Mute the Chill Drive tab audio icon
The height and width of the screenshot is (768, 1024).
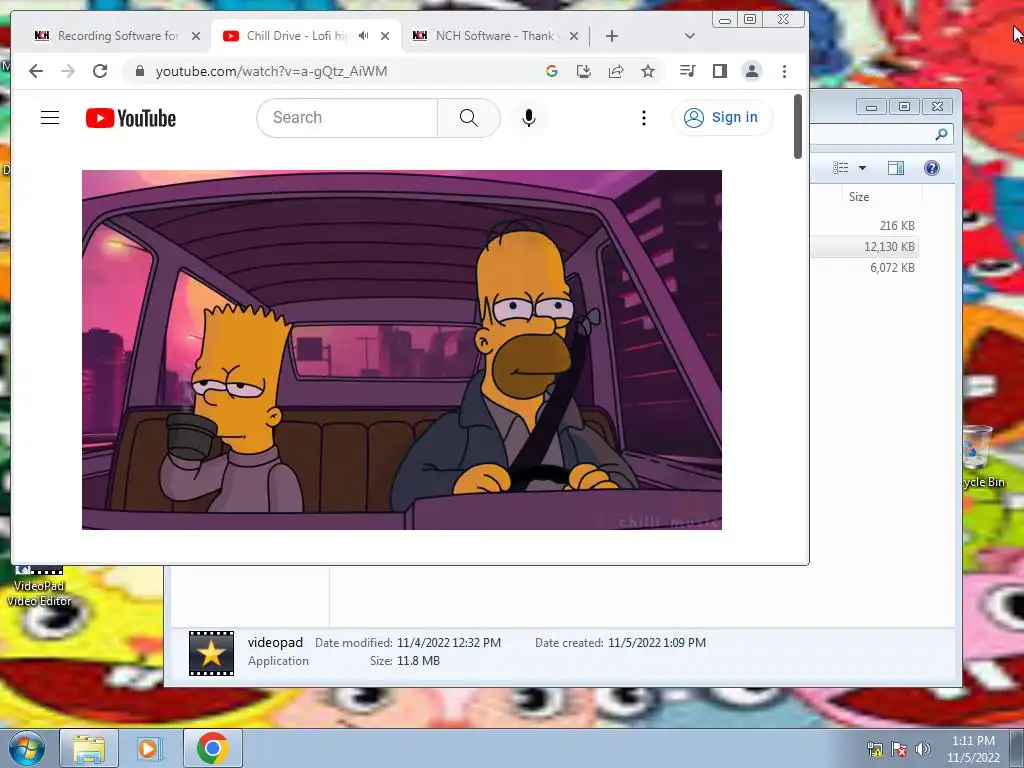point(364,36)
